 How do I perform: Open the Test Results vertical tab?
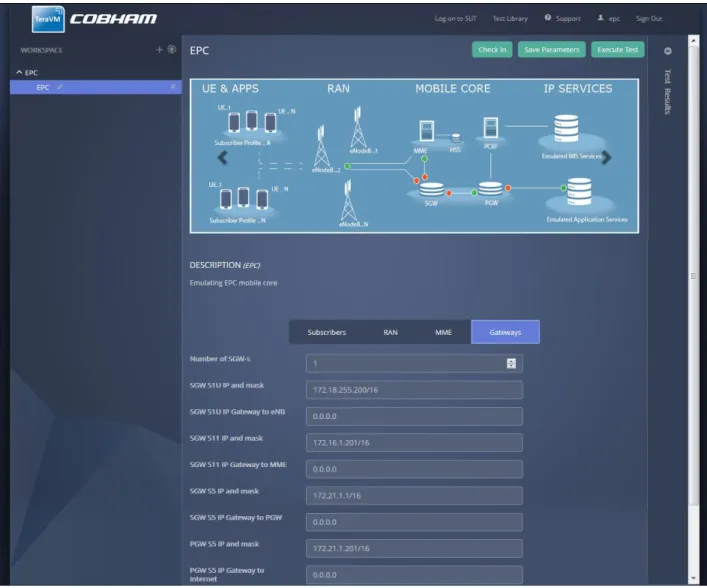pos(668,92)
